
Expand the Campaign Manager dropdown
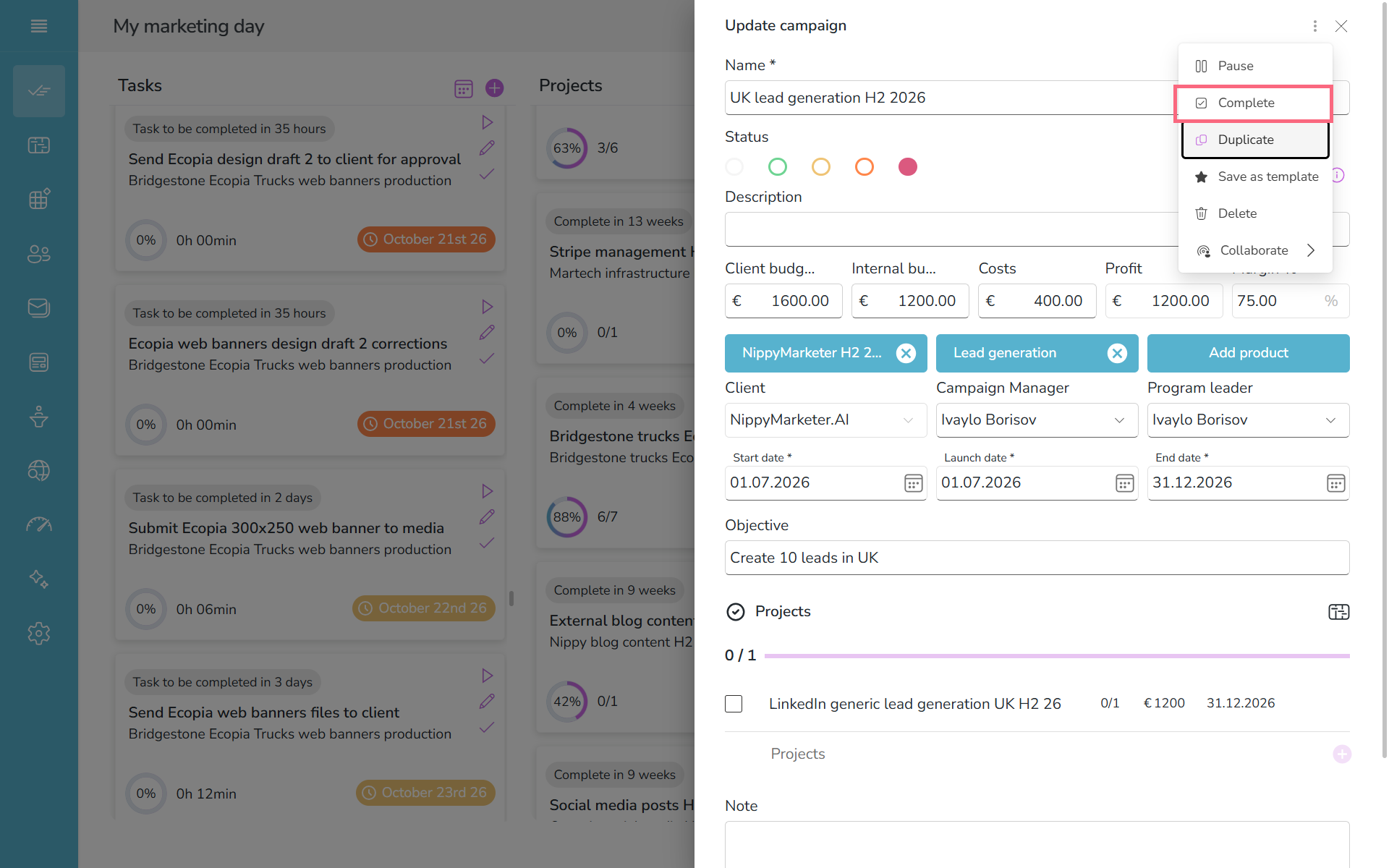point(1037,420)
